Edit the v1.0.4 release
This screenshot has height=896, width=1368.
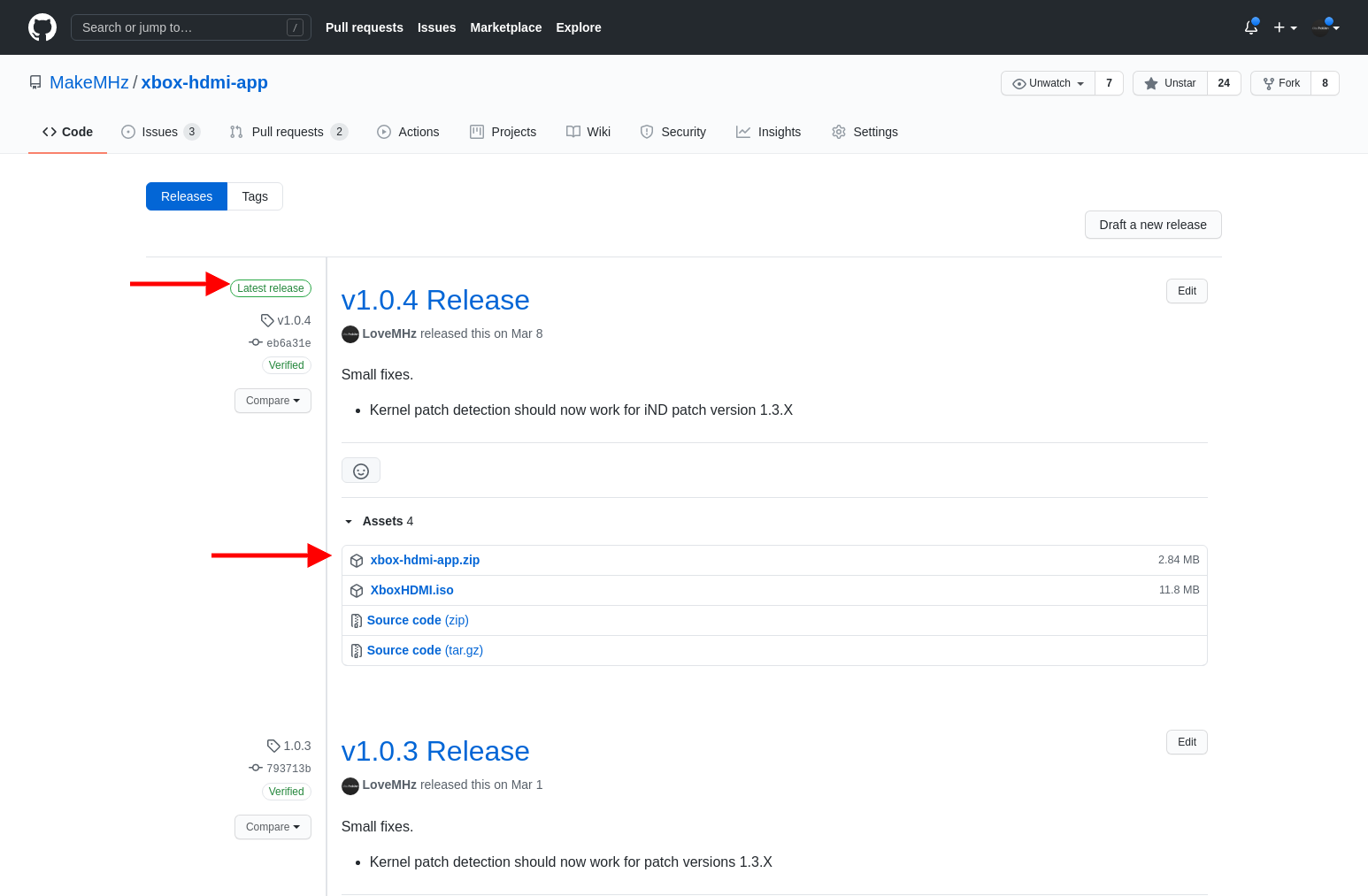coord(1187,291)
